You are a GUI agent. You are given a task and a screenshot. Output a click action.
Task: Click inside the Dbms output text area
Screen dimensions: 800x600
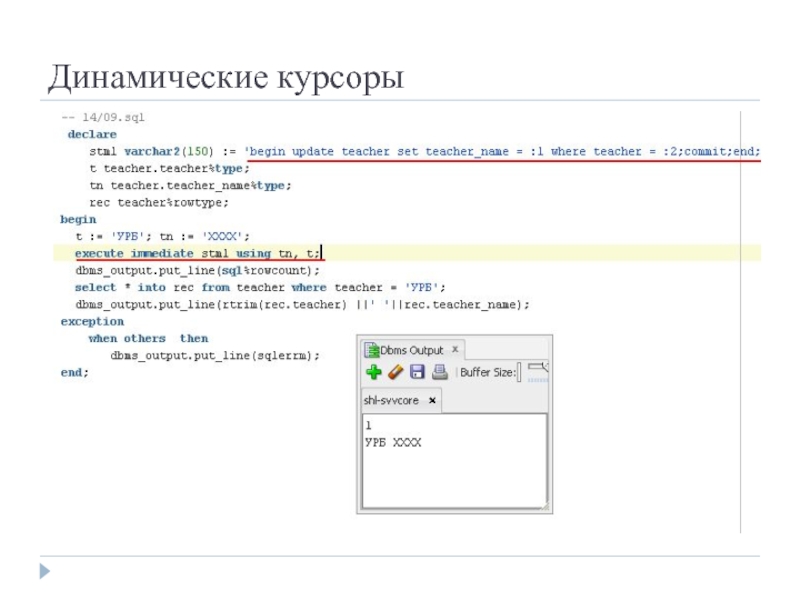click(x=454, y=480)
